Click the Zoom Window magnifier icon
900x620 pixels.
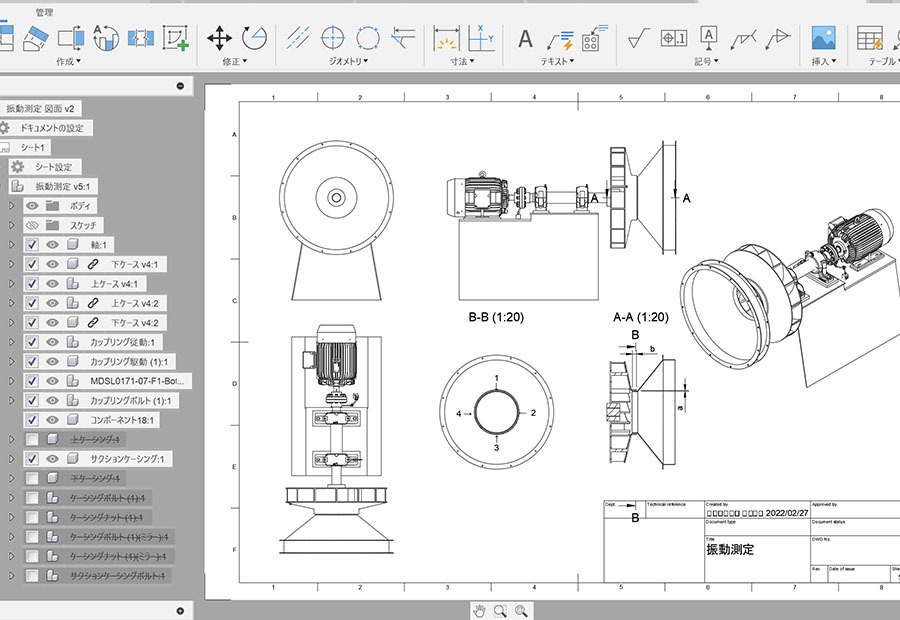tap(521, 610)
